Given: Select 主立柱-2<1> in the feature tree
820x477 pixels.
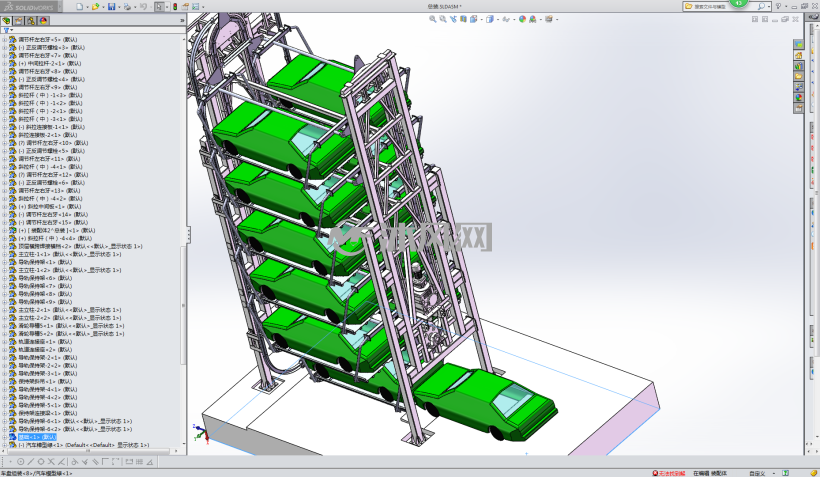Looking at the screenshot, I should click(x=70, y=310).
